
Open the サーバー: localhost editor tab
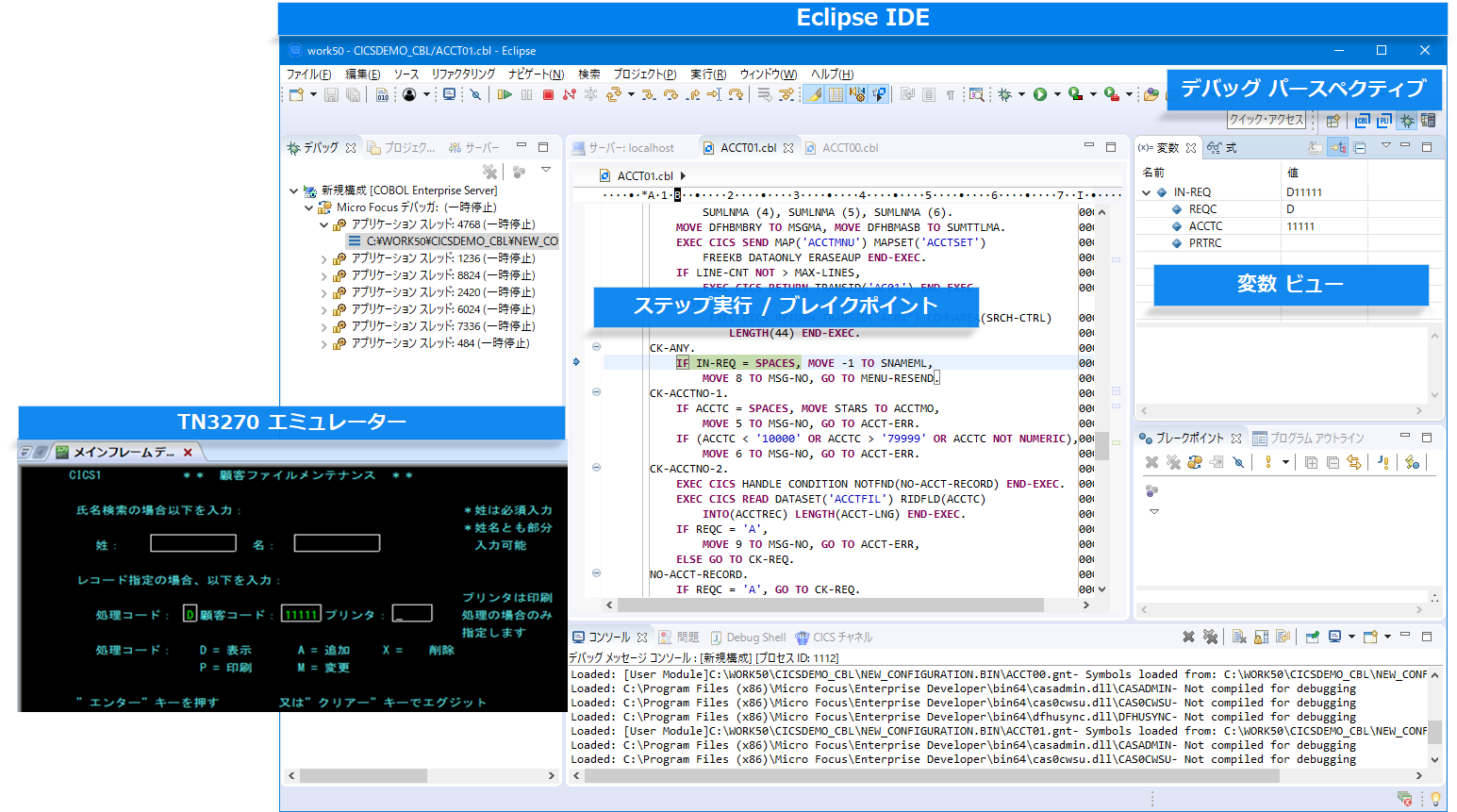(x=623, y=148)
